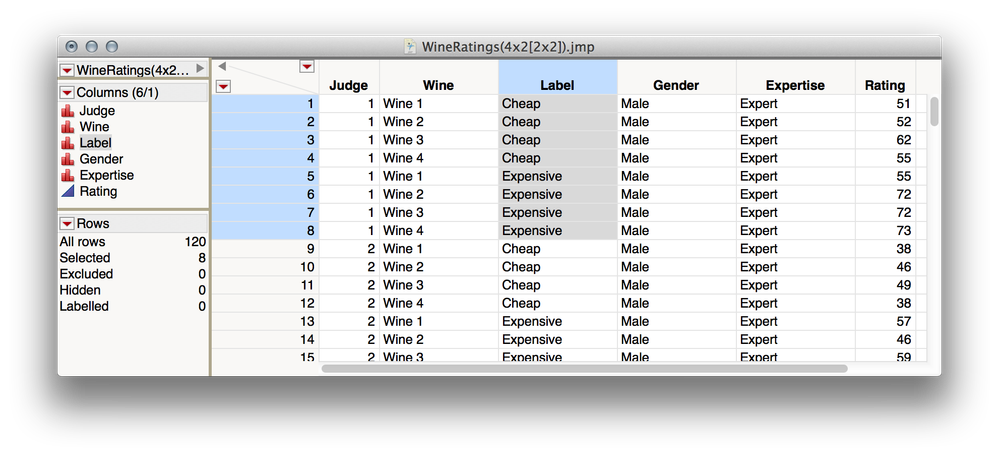Click the nominal icon beside Expertise
Image resolution: width=999 pixels, height=456 pixels.
pyautogui.click(x=68, y=175)
